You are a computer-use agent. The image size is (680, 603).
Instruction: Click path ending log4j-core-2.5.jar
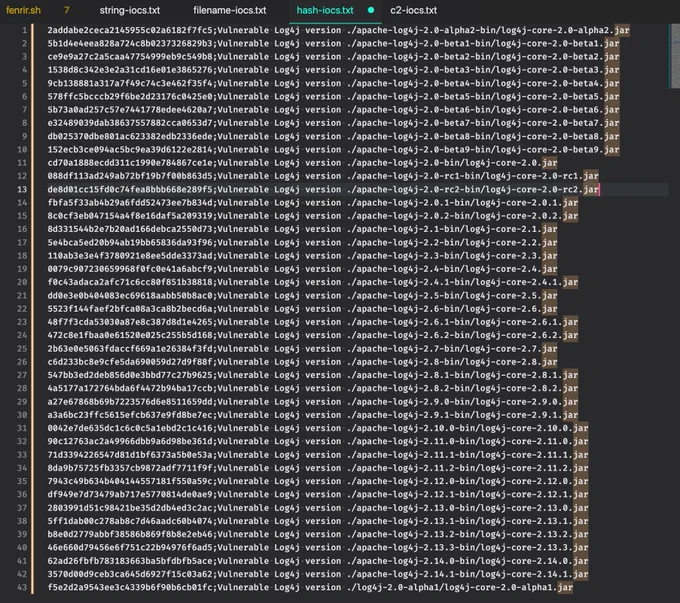(x=452, y=296)
